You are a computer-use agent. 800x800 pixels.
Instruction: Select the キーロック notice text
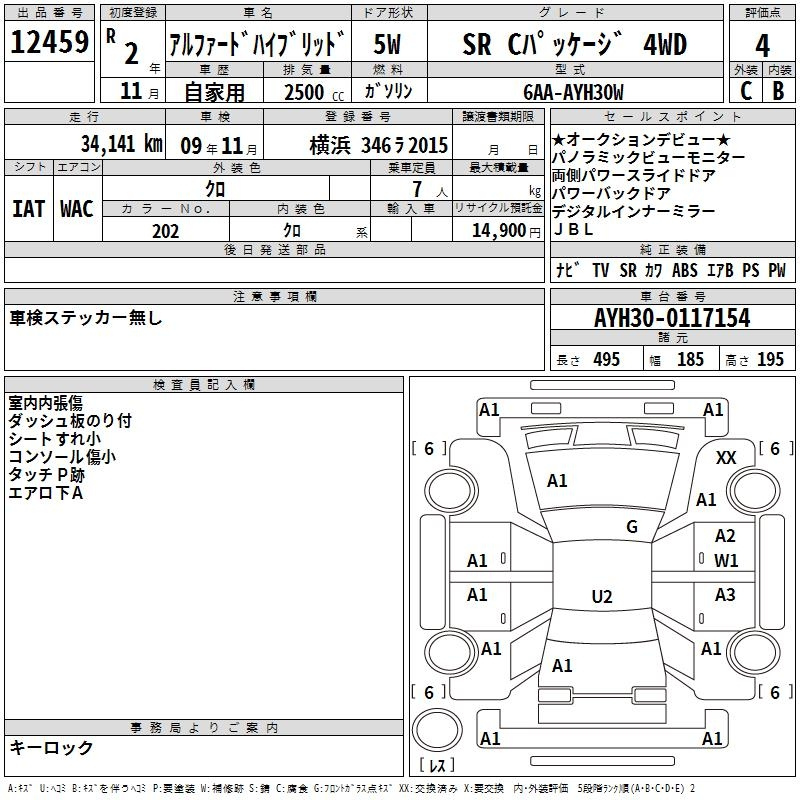tap(51, 748)
